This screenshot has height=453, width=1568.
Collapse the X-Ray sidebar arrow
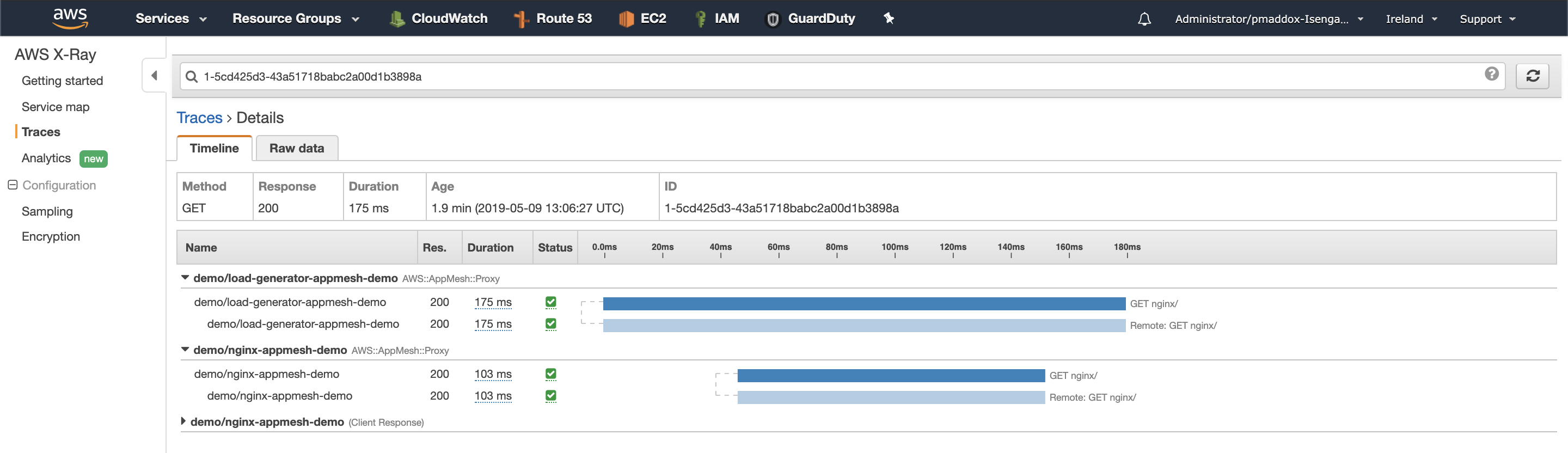coord(154,76)
